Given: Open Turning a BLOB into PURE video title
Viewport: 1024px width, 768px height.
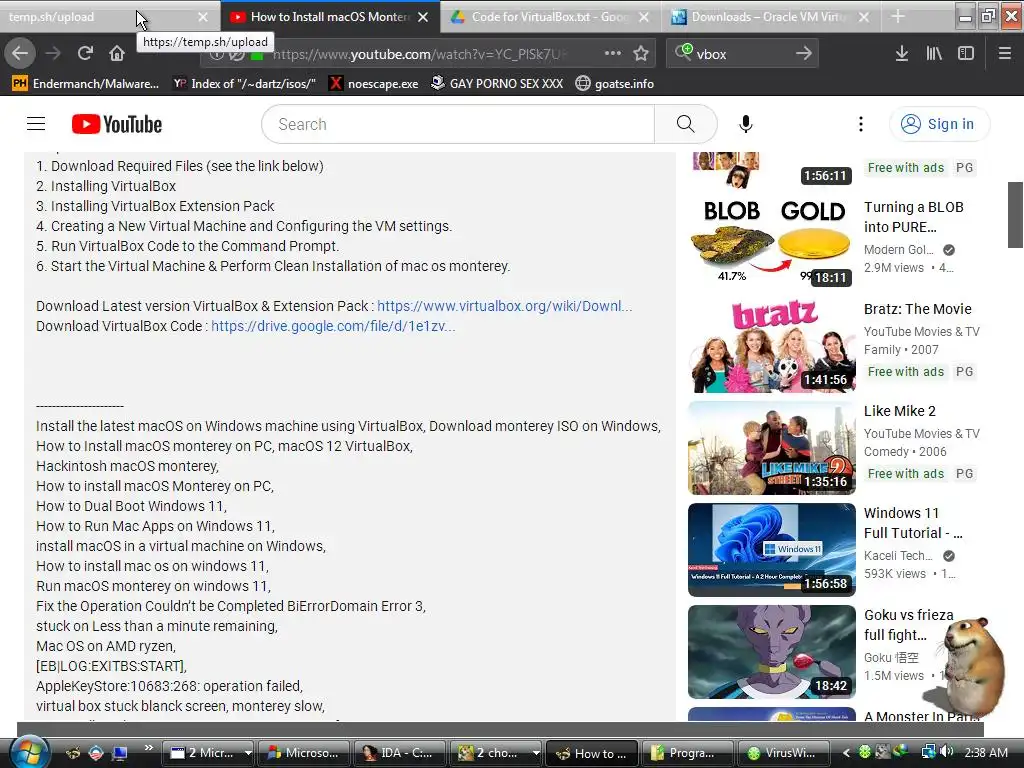Looking at the screenshot, I should pos(914,217).
